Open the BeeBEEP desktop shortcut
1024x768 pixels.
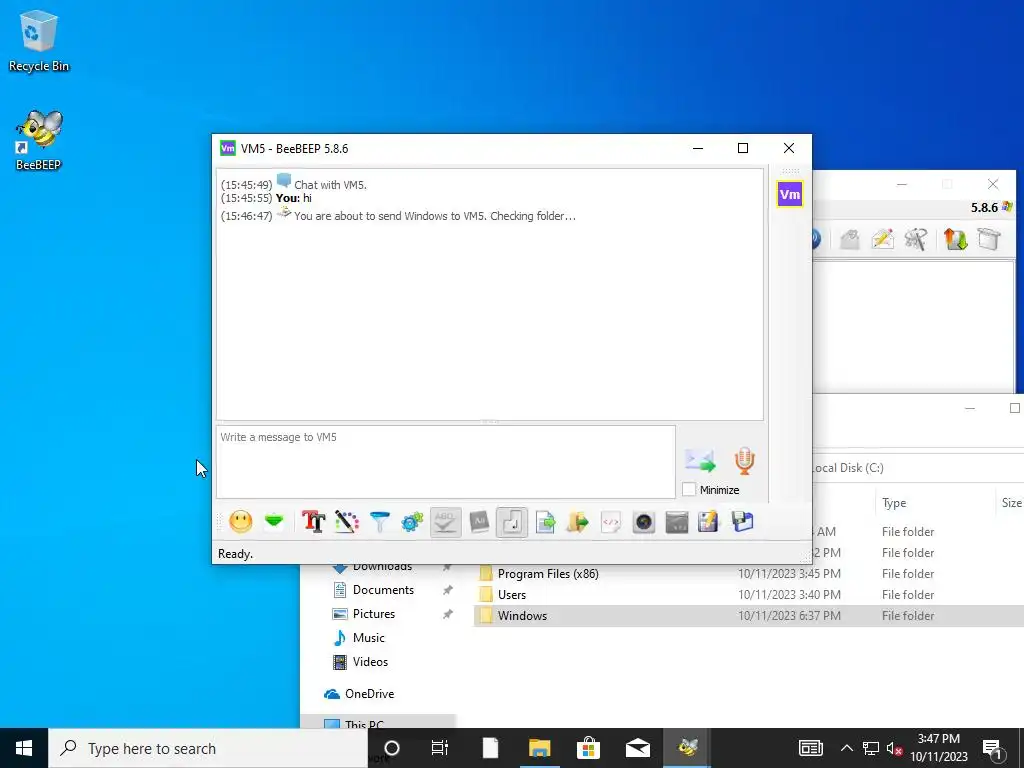point(39,140)
